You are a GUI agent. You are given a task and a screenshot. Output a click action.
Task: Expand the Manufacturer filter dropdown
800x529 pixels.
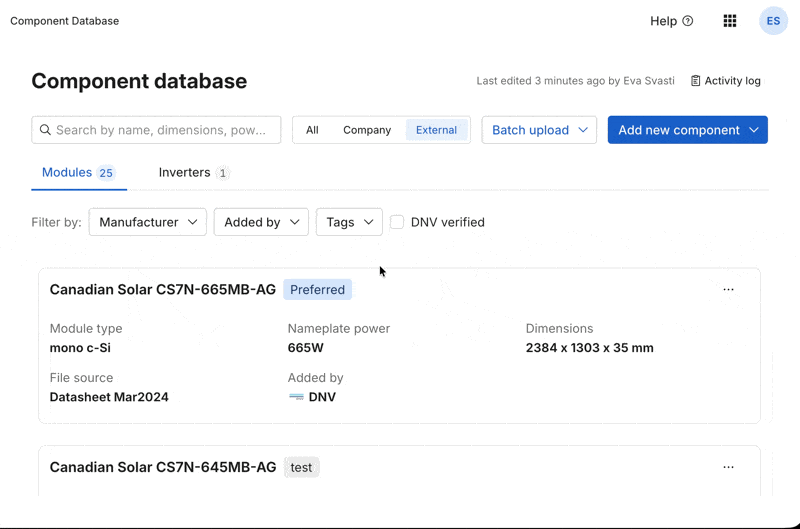147,222
